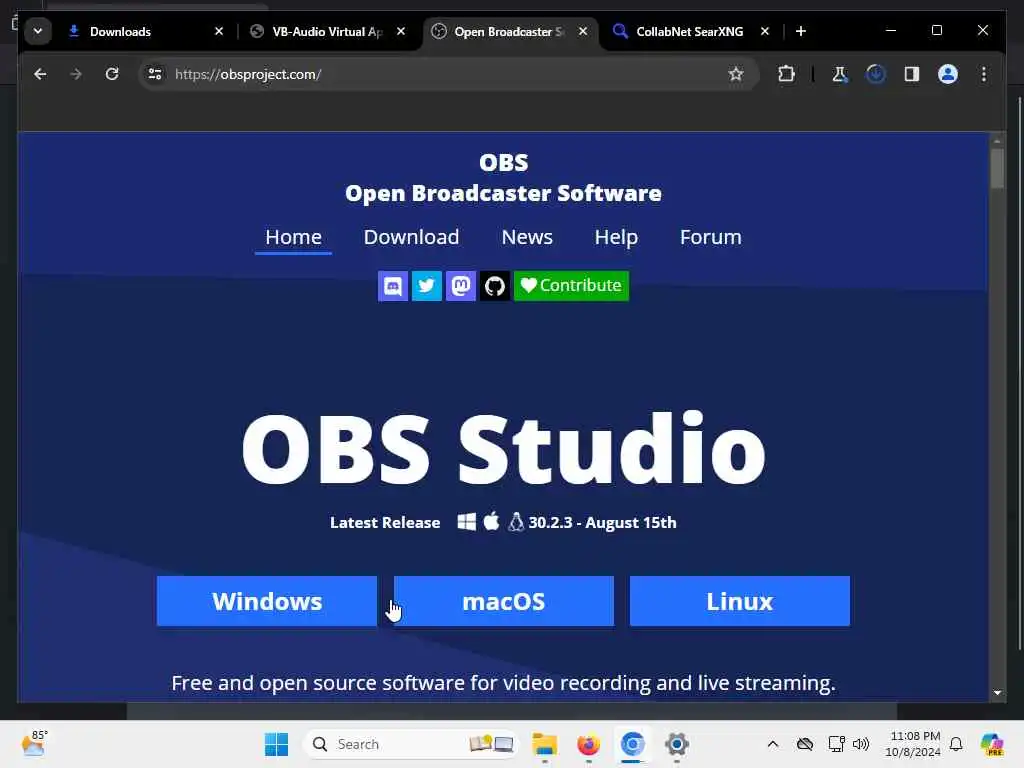
Task: Click the scrollbar down arrow
Action: [997, 693]
